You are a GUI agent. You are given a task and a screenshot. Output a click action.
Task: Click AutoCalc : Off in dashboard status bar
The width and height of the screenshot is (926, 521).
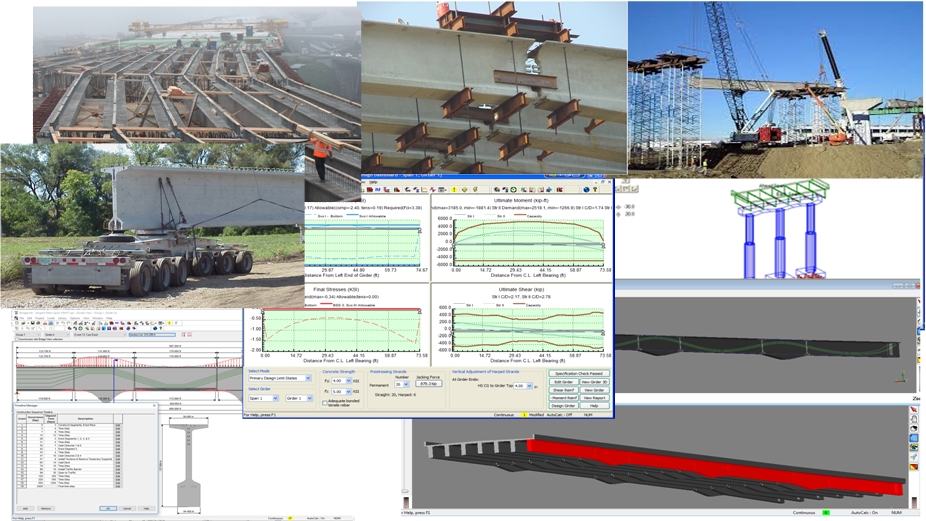tap(559, 415)
